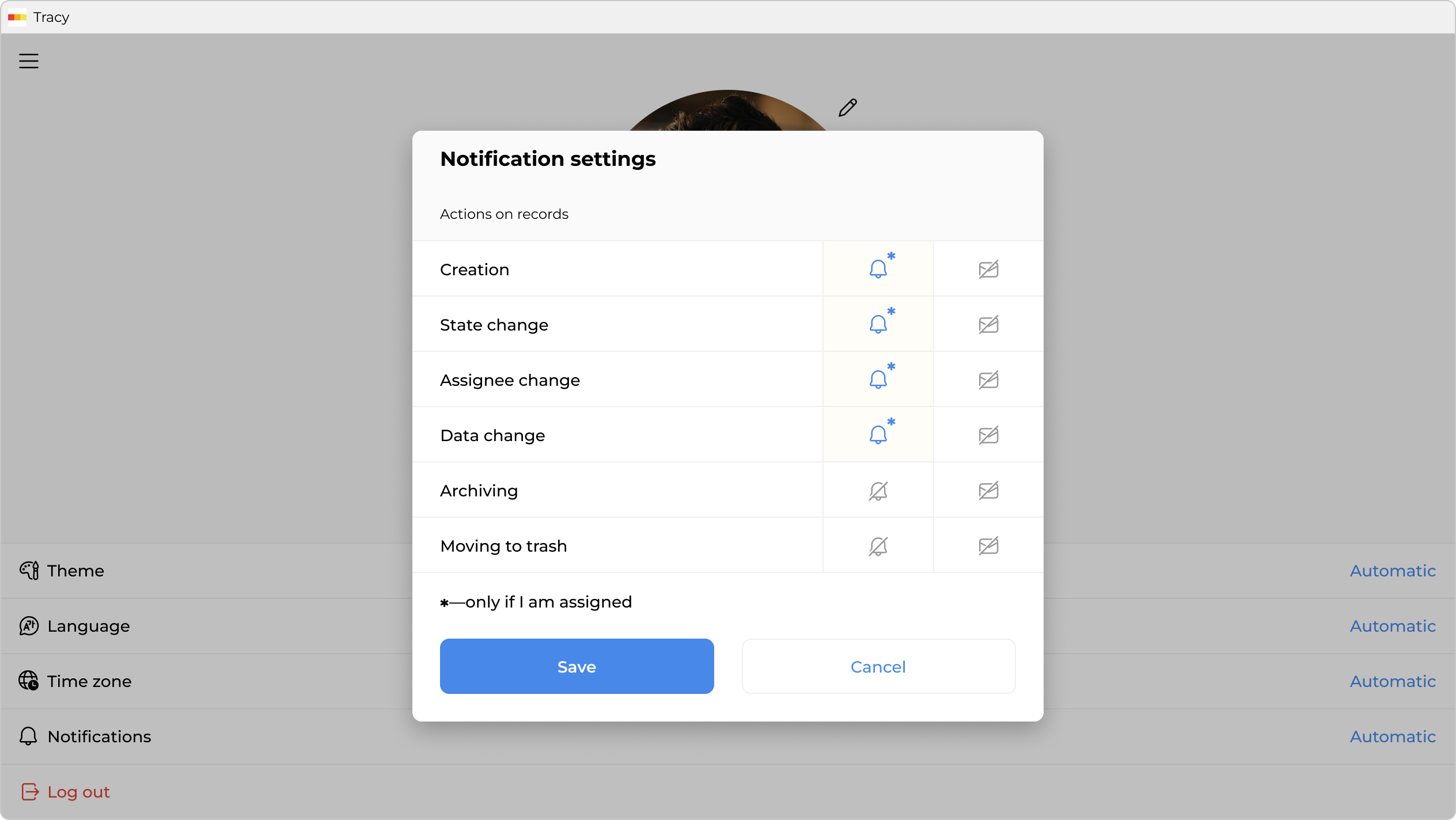Image resolution: width=1456 pixels, height=820 pixels.
Task: Save the notification settings
Action: click(x=577, y=666)
